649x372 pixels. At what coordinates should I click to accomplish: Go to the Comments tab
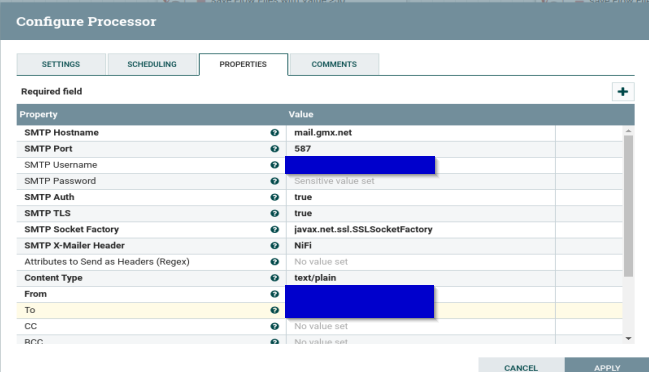(x=334, y=64)
